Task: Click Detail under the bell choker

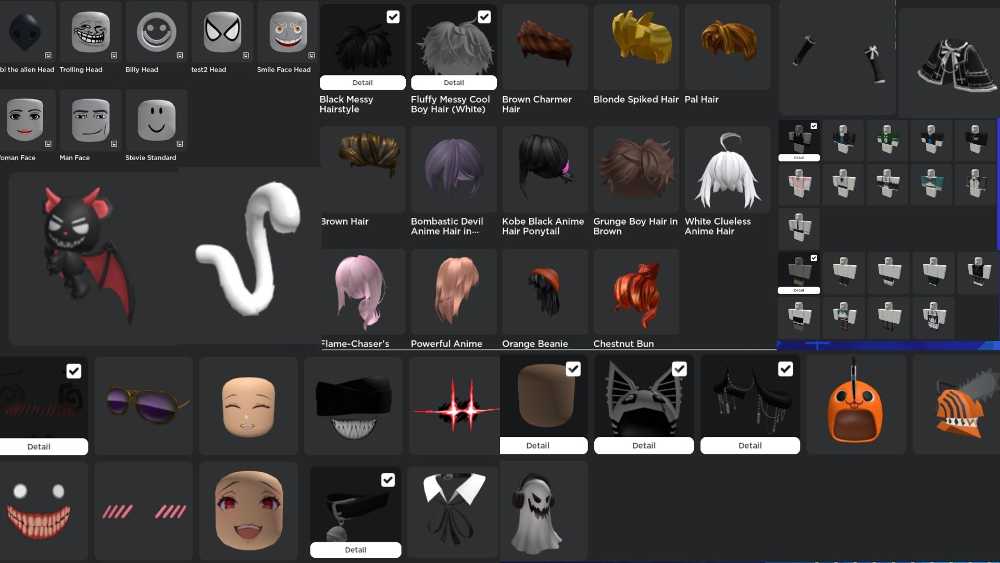Action: coord(355,550)
